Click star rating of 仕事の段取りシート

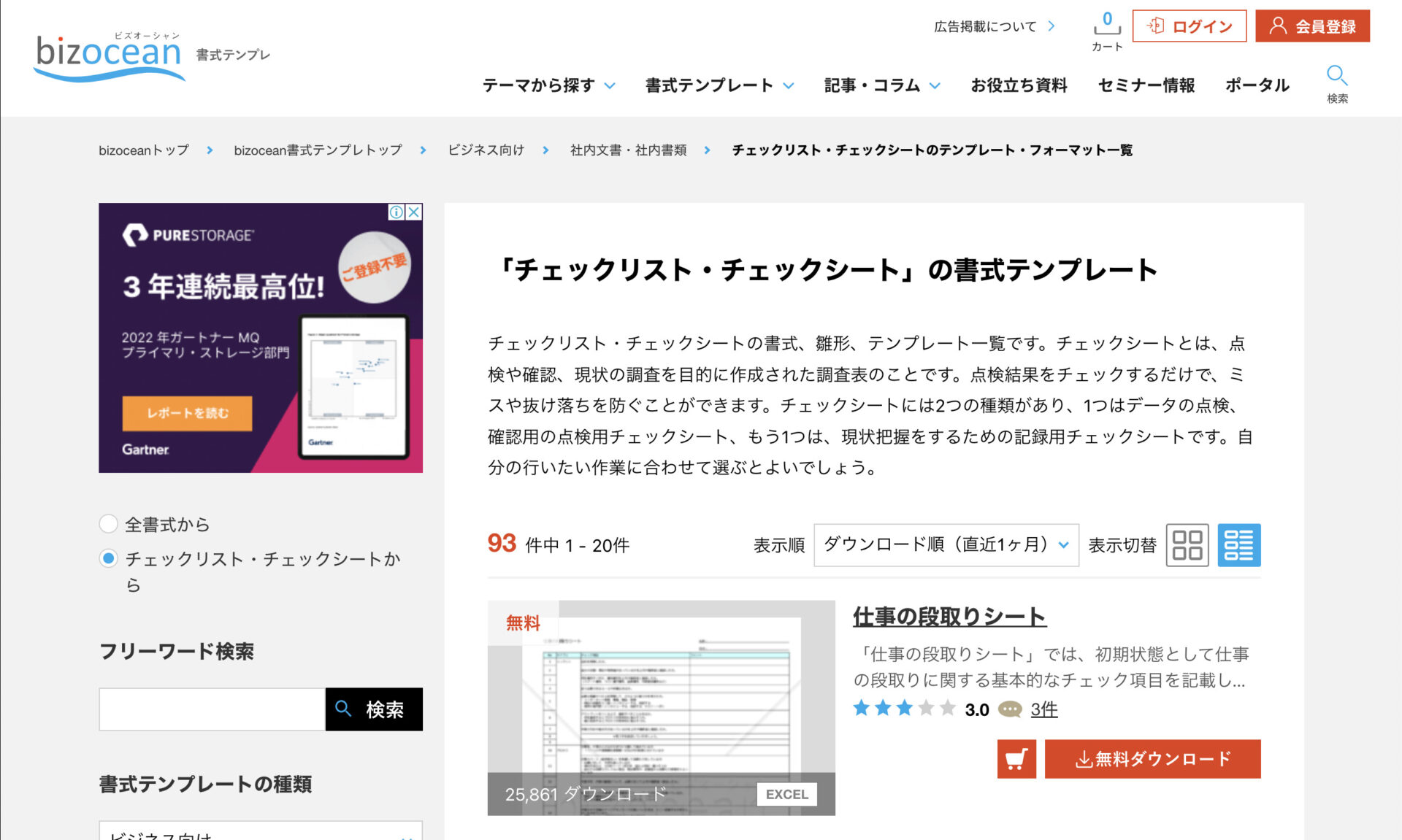903,708
